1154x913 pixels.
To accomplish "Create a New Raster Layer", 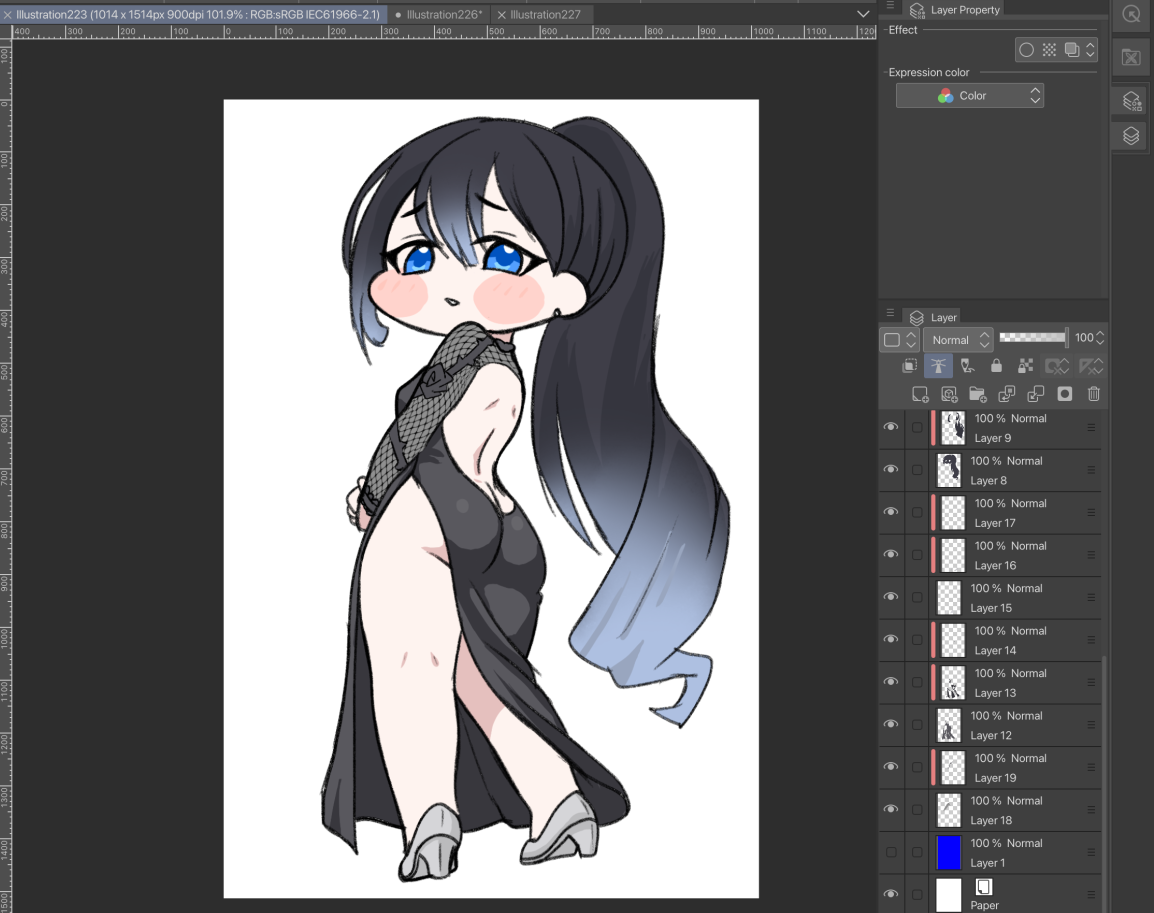I will (920, 394).
